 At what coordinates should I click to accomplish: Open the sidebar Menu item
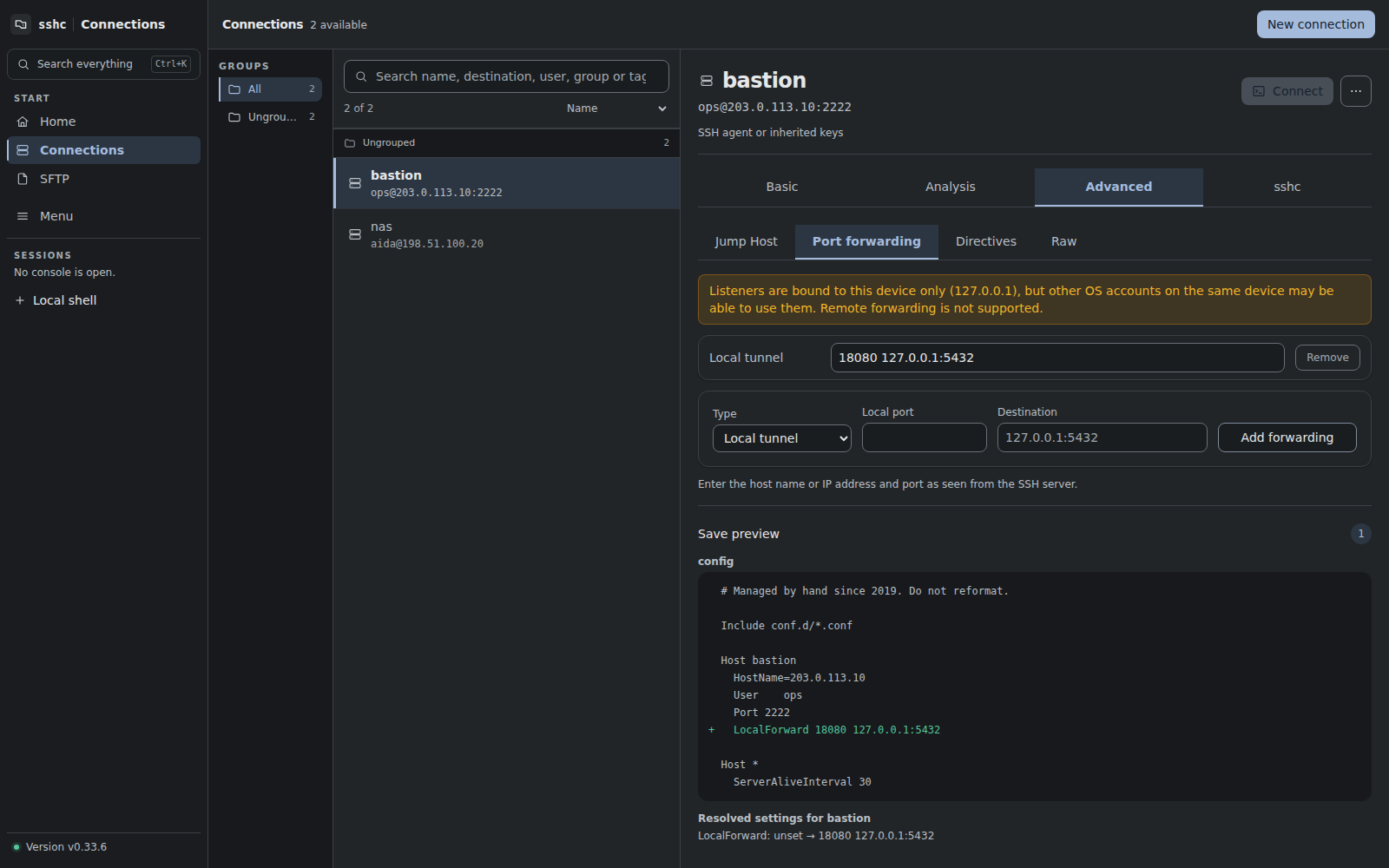[x=103, y=216]
